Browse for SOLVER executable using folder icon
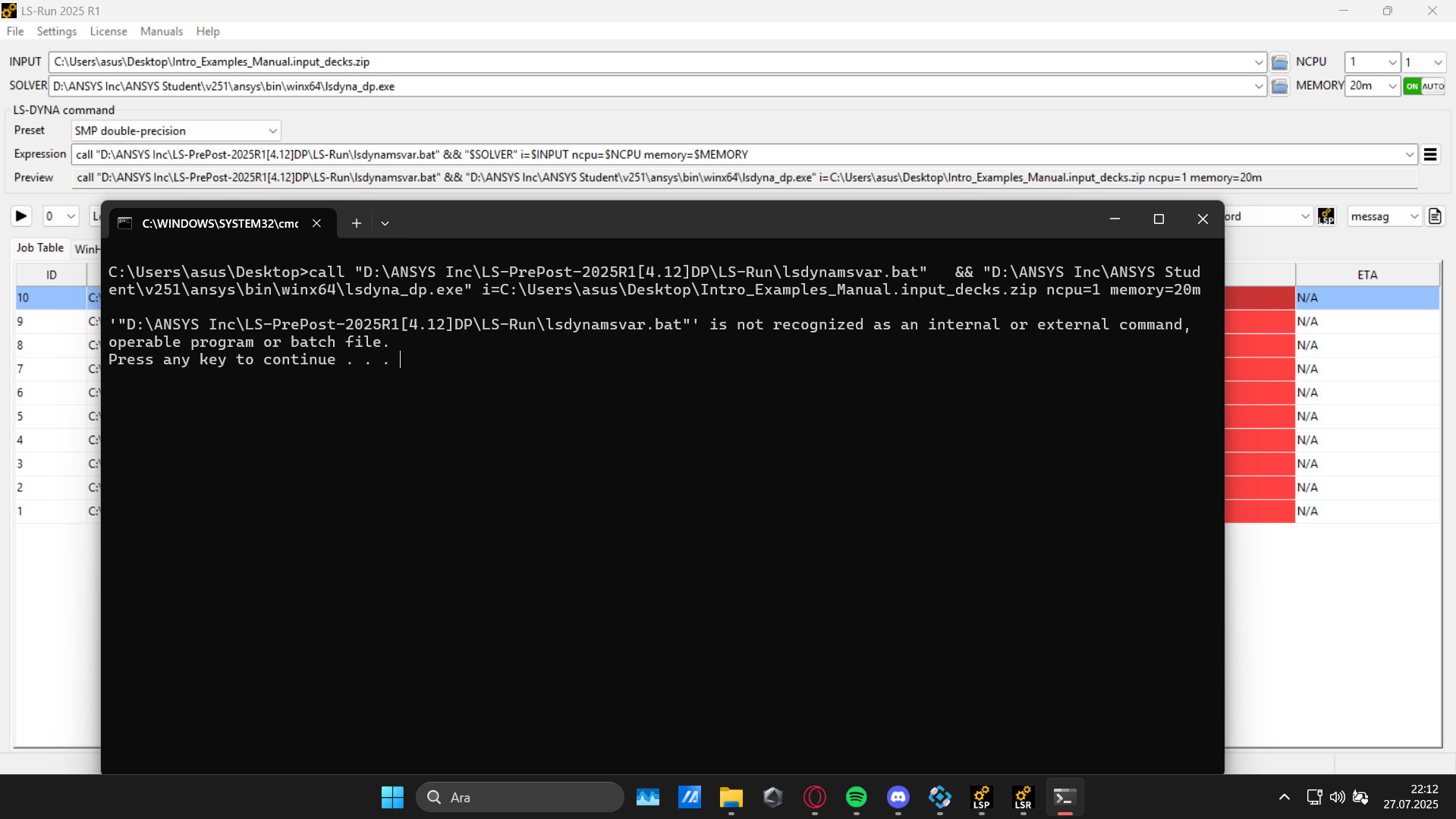The height and width of the screenshot is (819, 1456). click(1280, 87)
